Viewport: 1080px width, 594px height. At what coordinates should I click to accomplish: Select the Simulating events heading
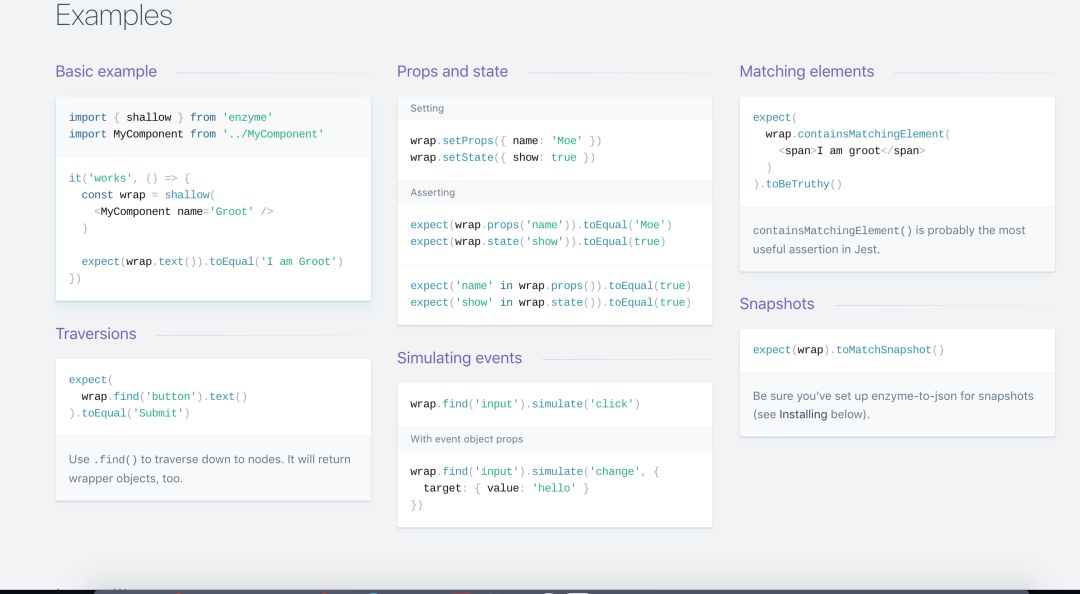pyautogui.click(x=459, y=358)
